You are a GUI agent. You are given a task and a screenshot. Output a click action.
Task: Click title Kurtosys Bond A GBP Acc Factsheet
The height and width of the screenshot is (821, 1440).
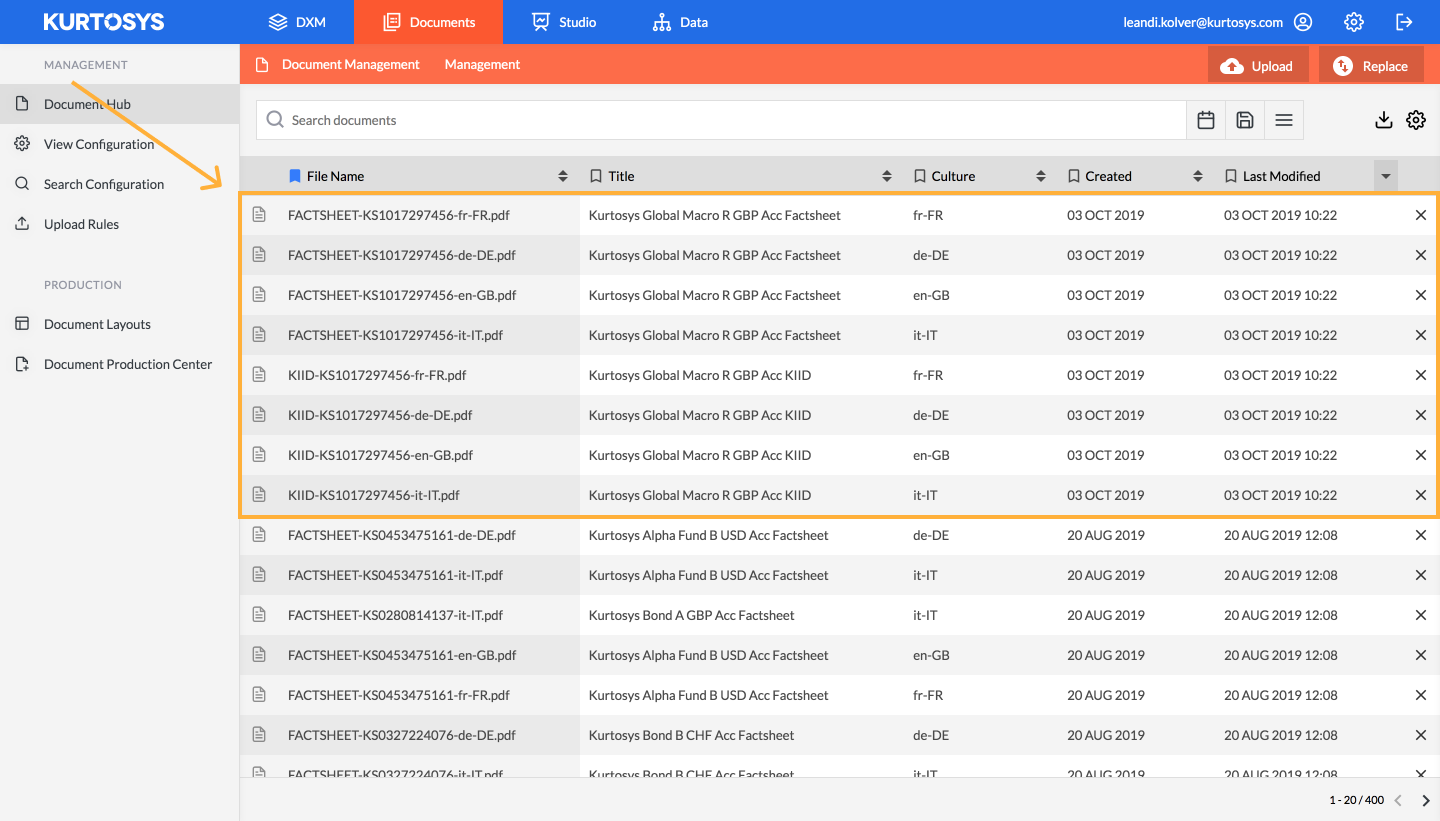692,615
